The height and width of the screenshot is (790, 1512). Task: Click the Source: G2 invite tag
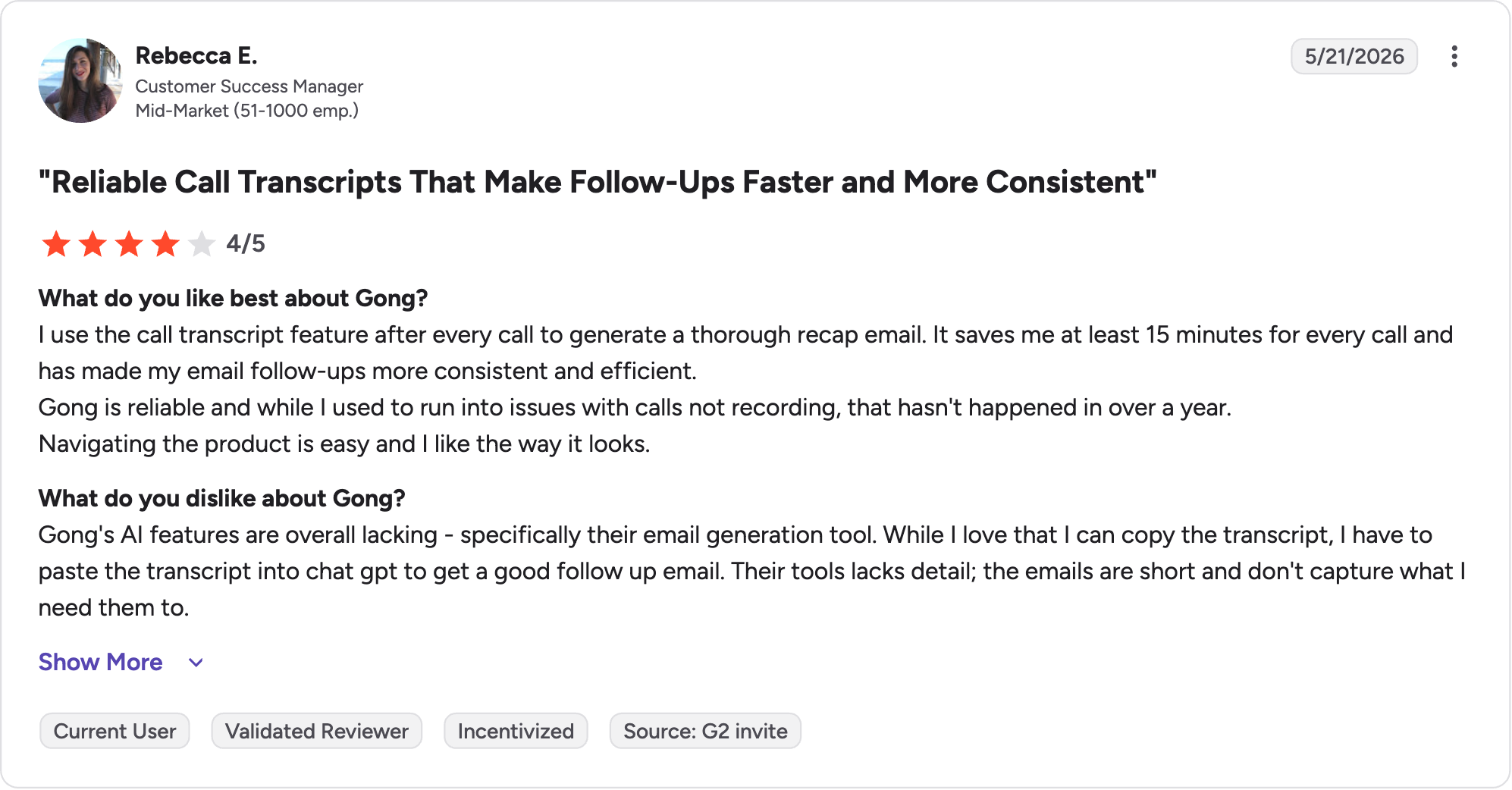tap(705, 731)
